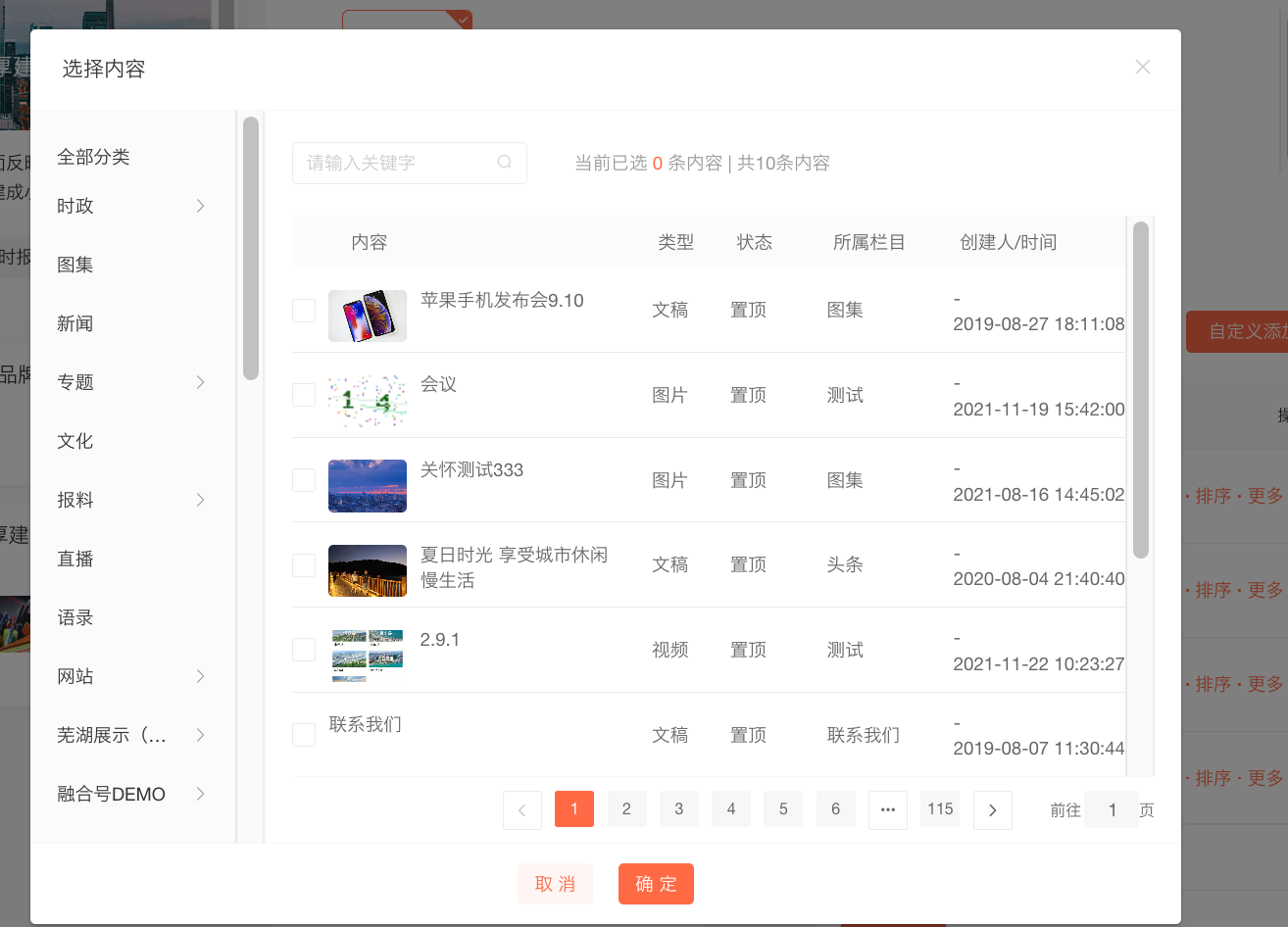Open the 苹果手机发布会9.10 thumbnail

[x=368, y=316]
